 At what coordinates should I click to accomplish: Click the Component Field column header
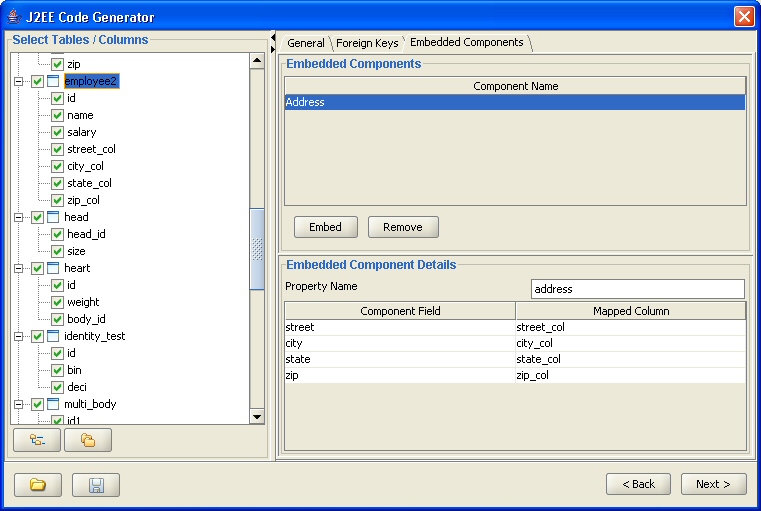(400, 311)
